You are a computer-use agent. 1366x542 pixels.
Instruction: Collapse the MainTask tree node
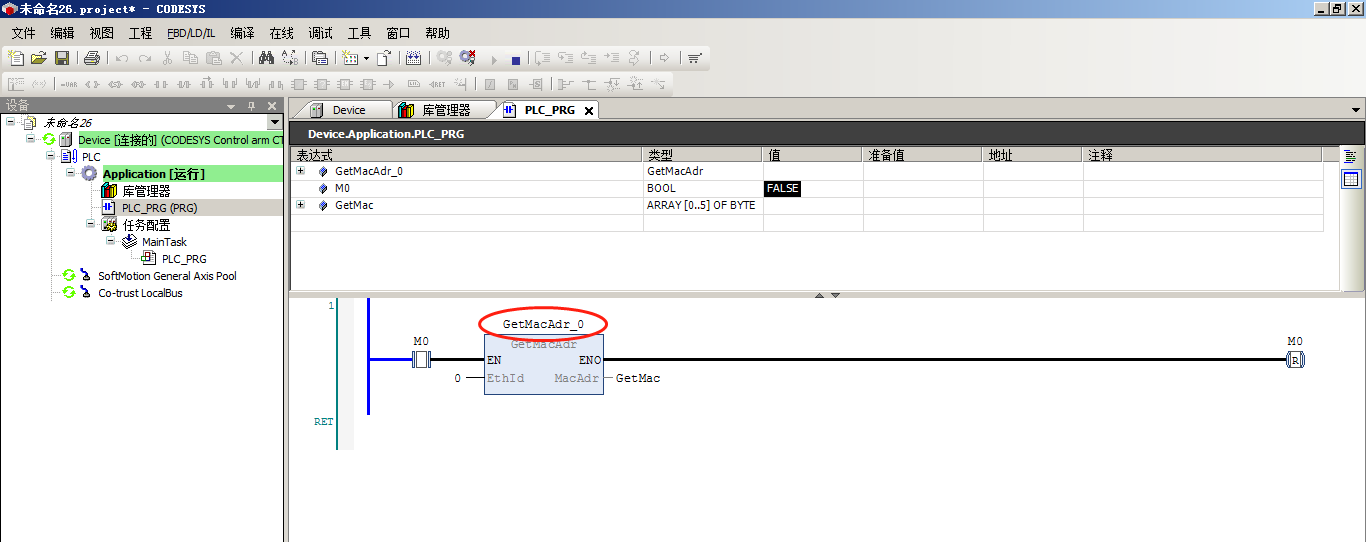click(110, 241)
